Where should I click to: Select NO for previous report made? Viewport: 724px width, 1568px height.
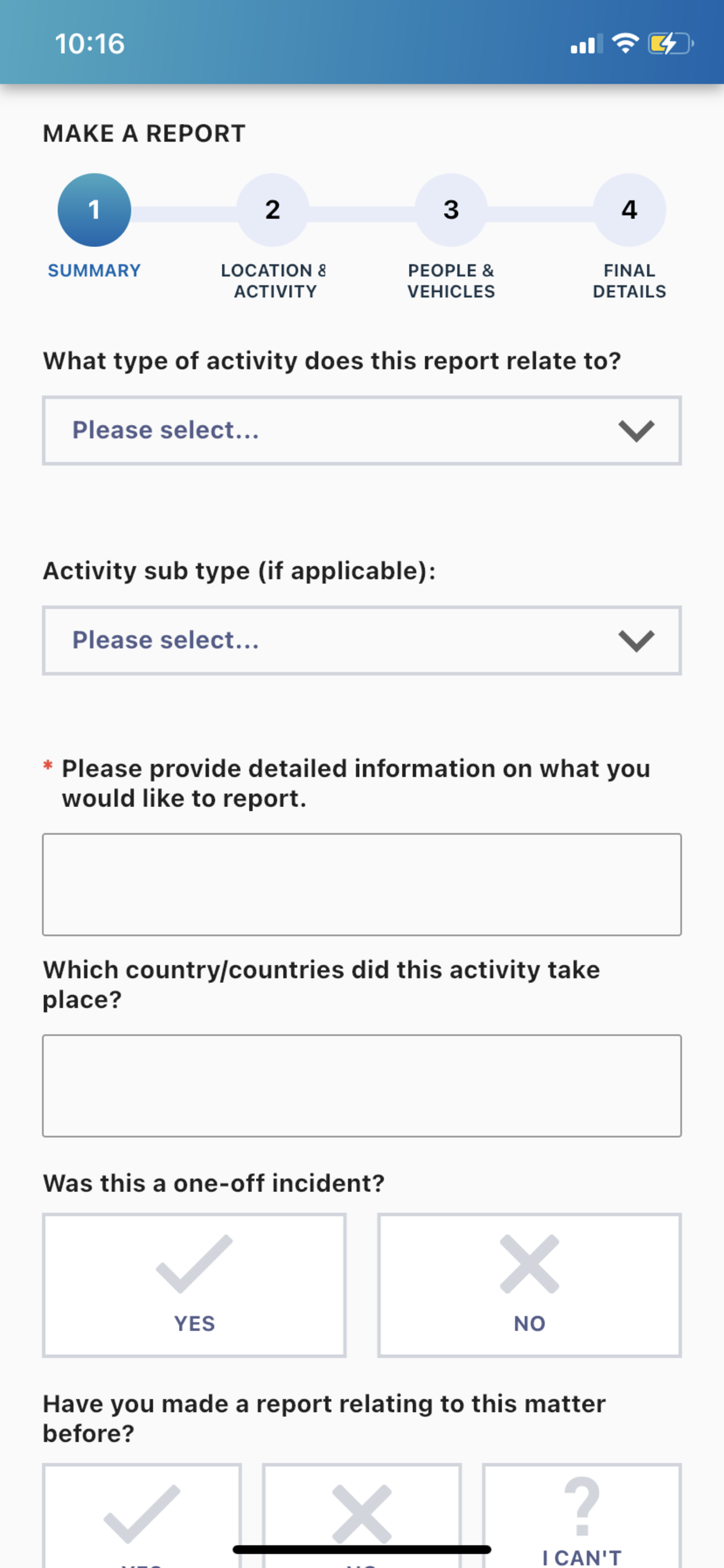[x=362, y=1515]
